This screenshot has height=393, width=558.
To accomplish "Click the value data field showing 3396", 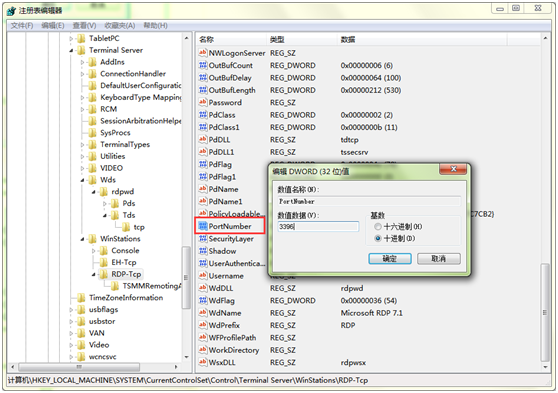I will 318,226.
